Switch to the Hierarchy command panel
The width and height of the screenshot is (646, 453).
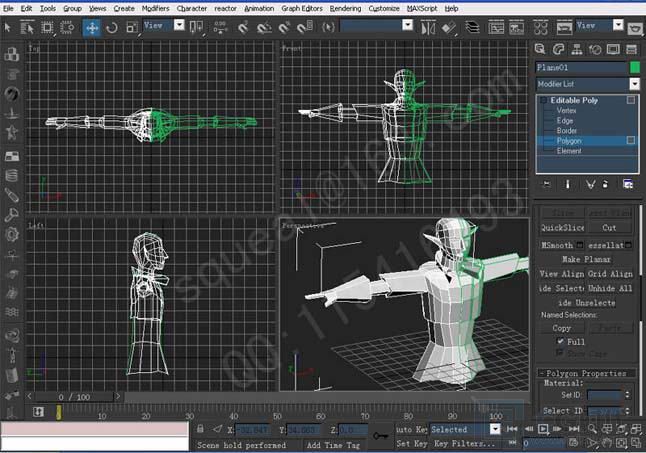[x=577, y=49]
